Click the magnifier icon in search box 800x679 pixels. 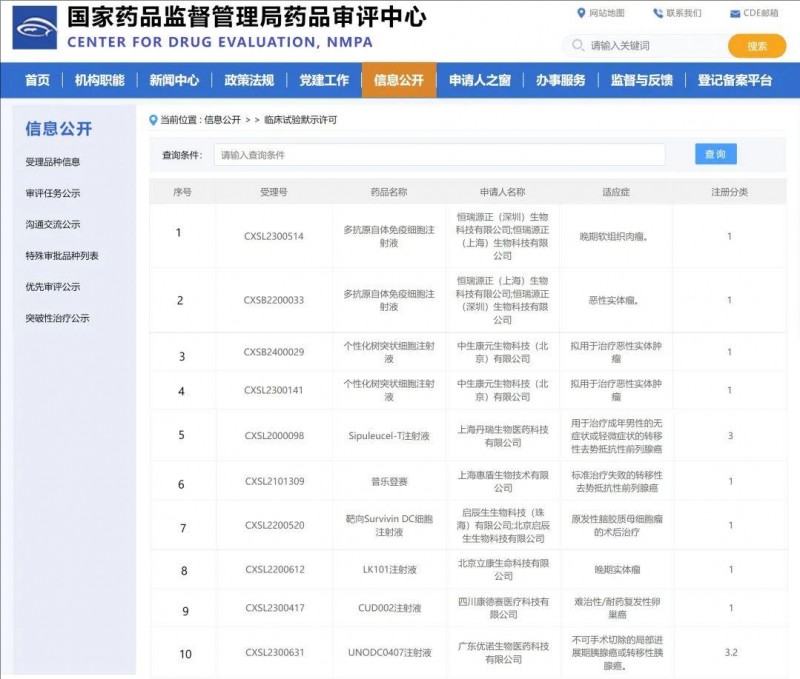(x=578, y=45)
